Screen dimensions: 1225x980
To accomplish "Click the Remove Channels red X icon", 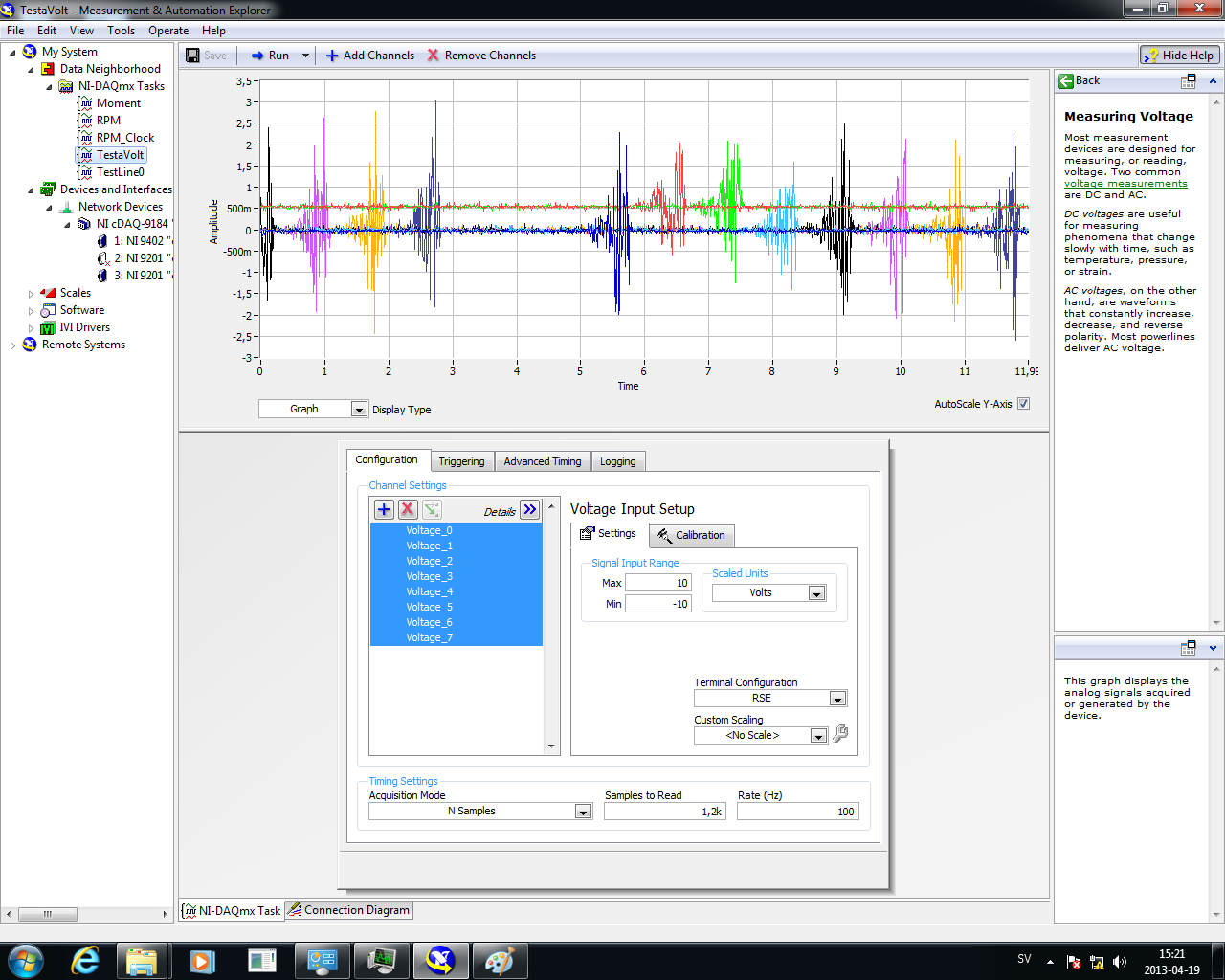I will click(434, 56).
